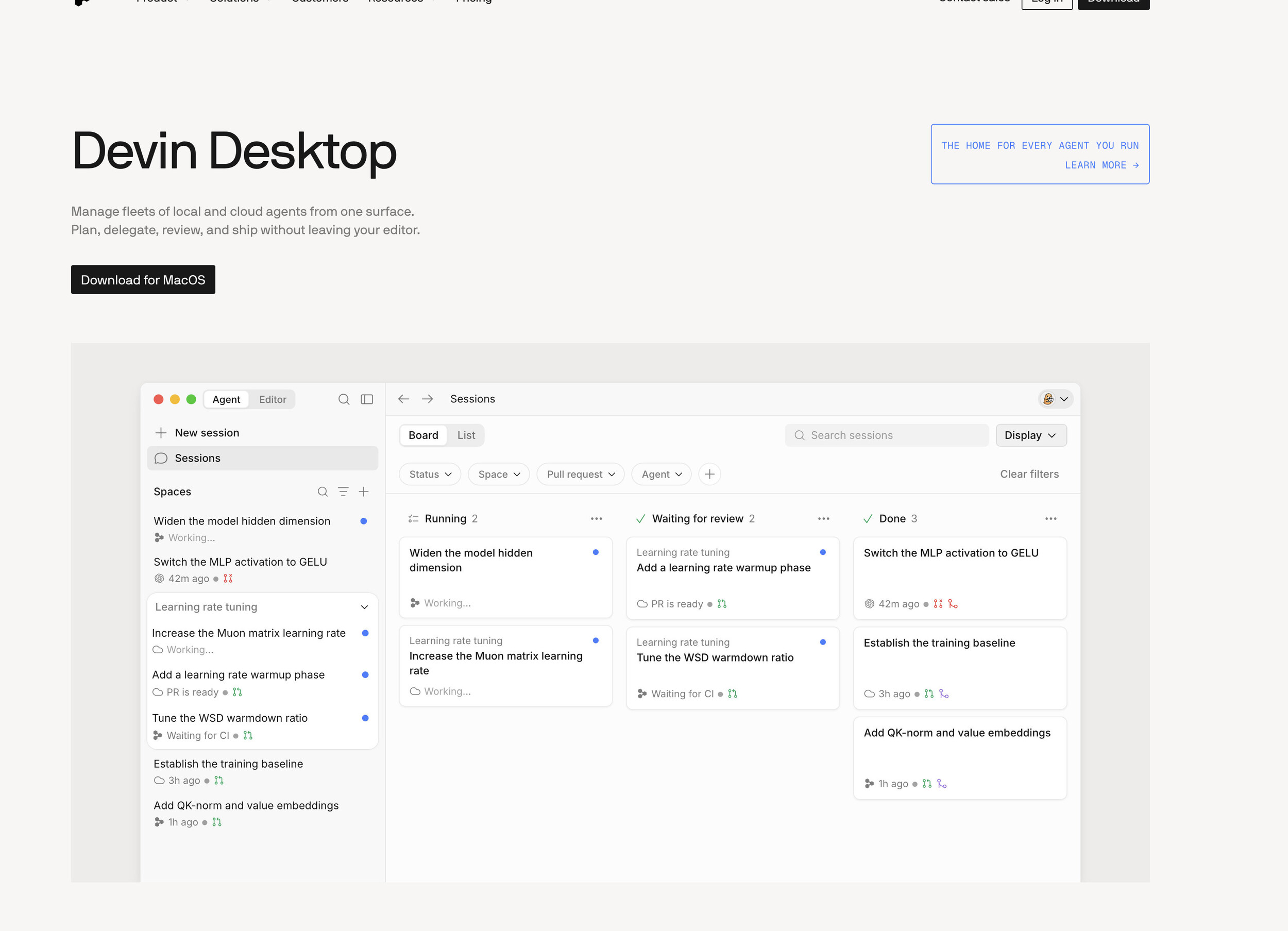Open the Pull request filter dropdown
Screen dimensions: 1288x931
click(581, 475)
